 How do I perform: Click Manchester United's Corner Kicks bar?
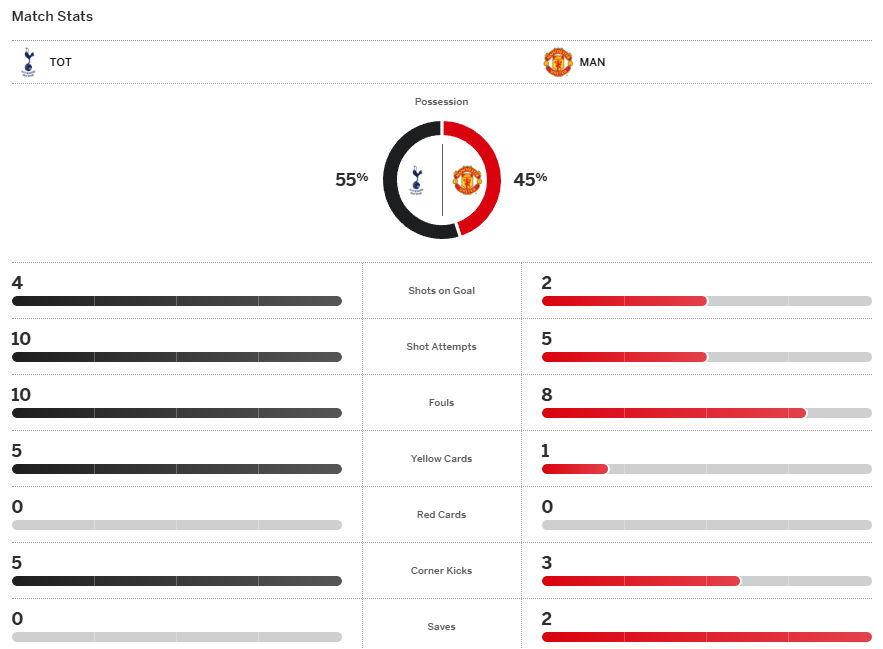click(640, 581)
